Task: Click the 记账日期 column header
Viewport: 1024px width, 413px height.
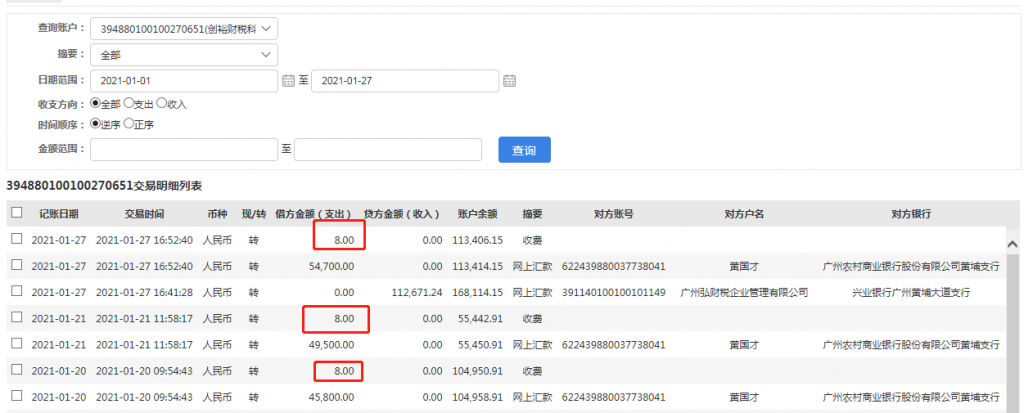Action: pos(58,214)
